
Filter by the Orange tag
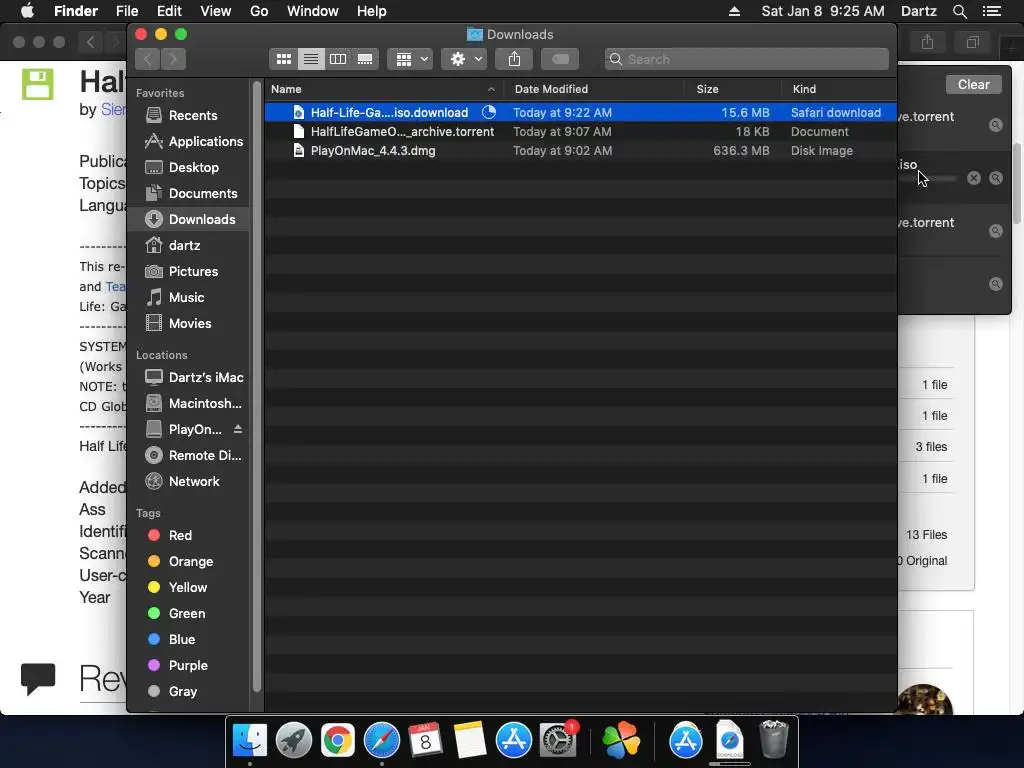coord(189,562)
